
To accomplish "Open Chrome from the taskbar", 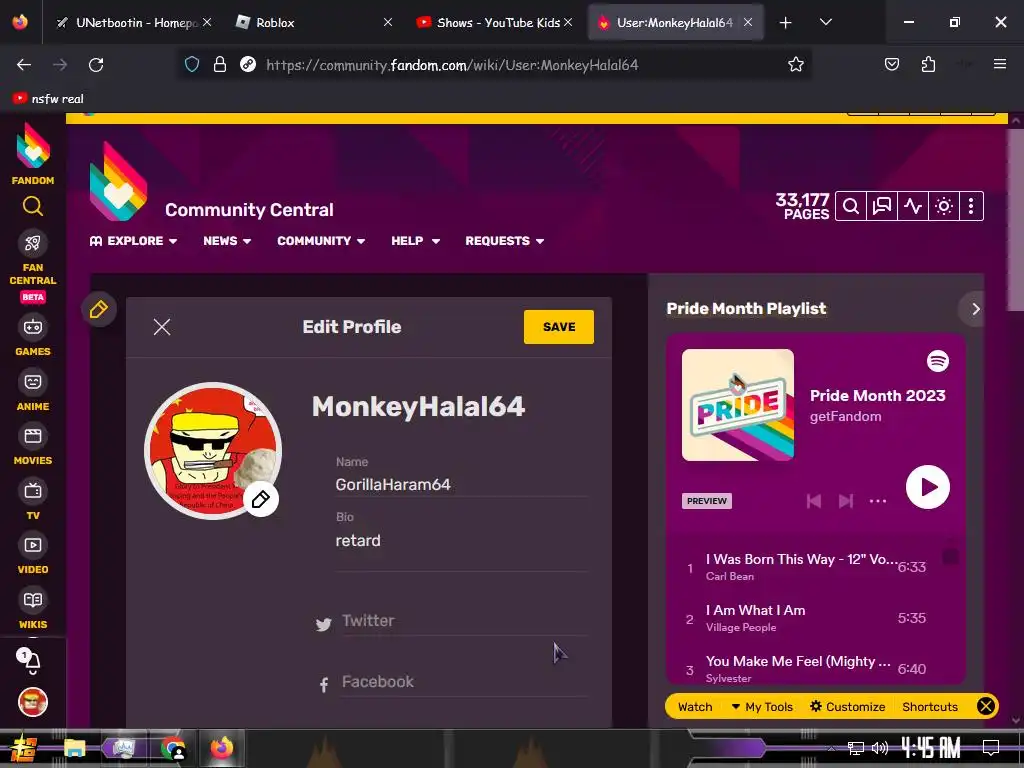I will click(x=172, y=748).
